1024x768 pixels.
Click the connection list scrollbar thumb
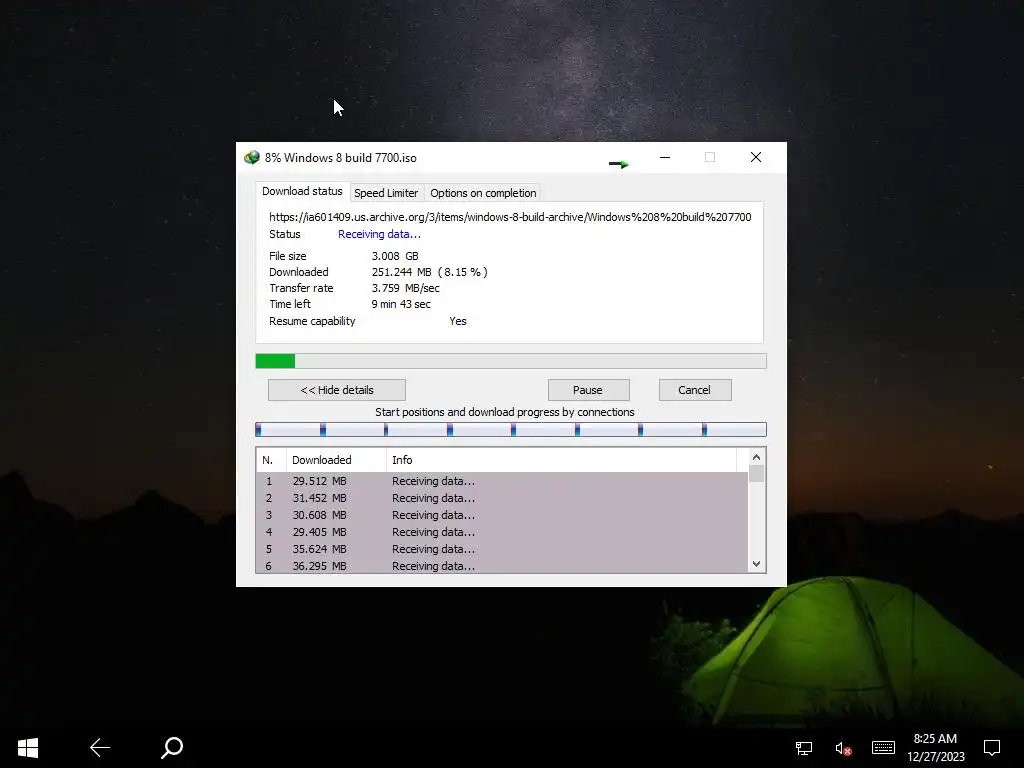coord(756,473)
